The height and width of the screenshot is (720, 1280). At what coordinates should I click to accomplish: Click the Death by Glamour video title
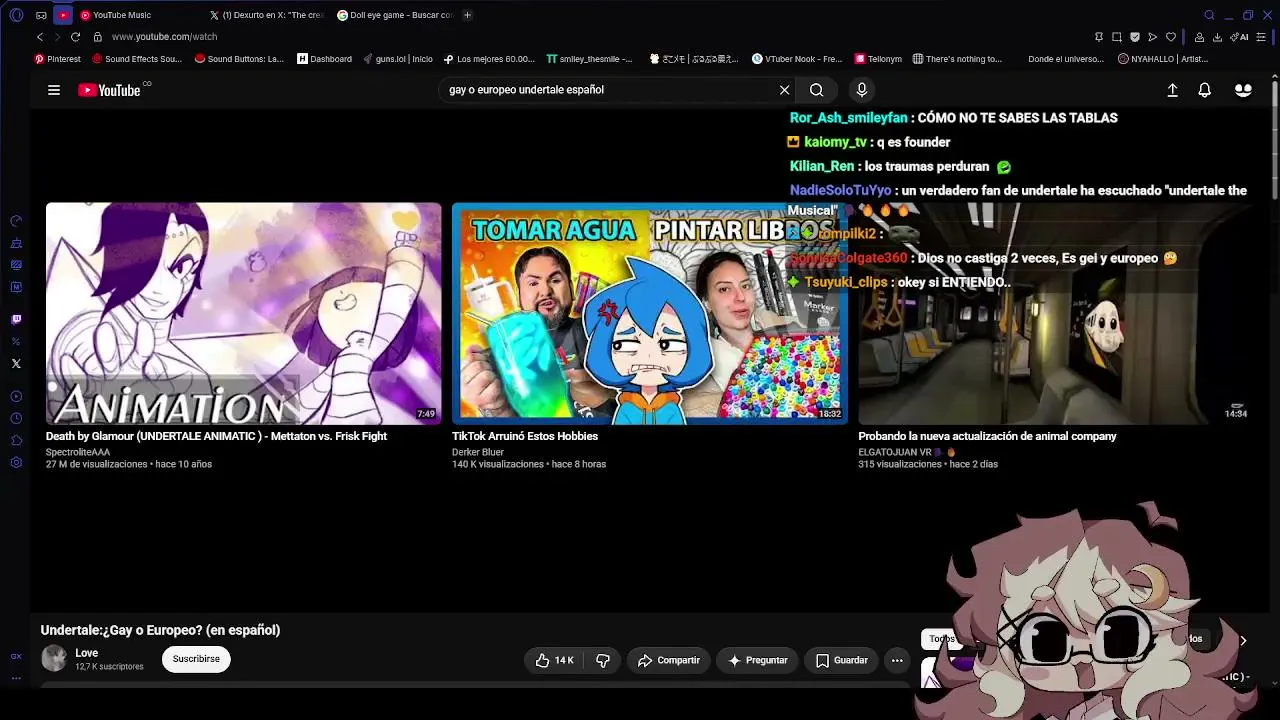coord(216,436)
